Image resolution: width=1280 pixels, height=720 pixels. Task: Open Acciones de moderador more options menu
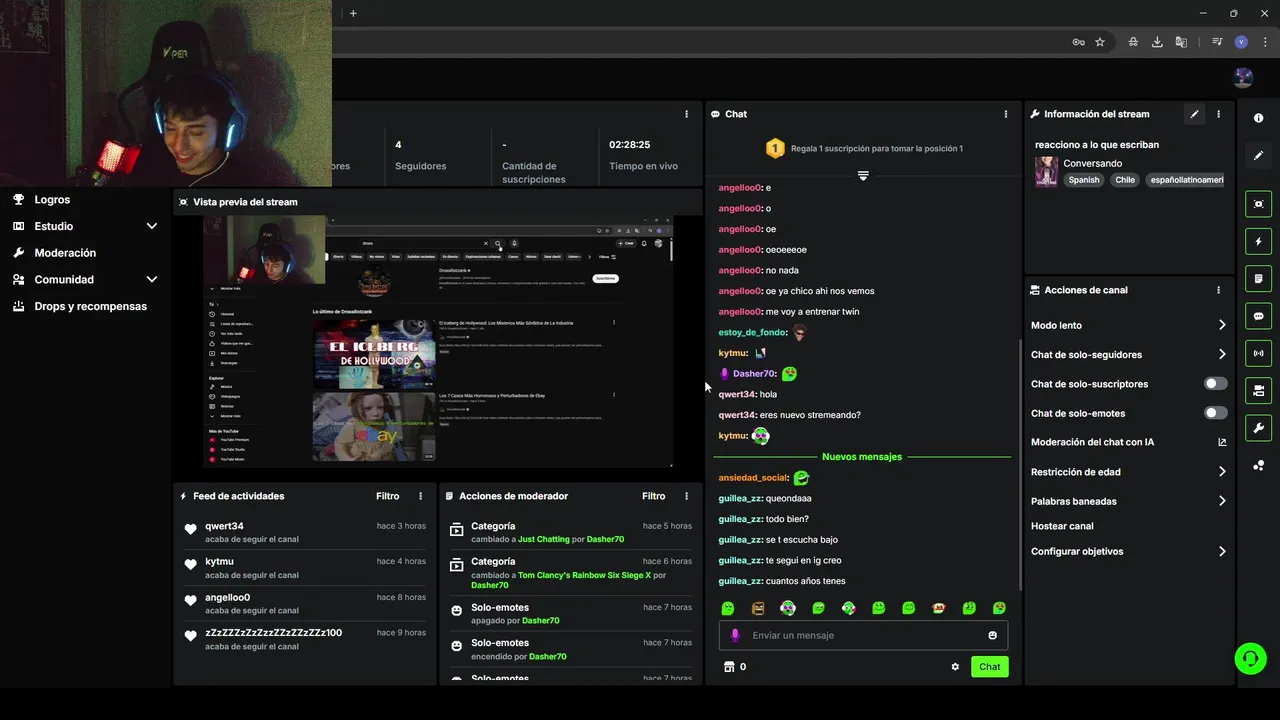tap(686, 496)
